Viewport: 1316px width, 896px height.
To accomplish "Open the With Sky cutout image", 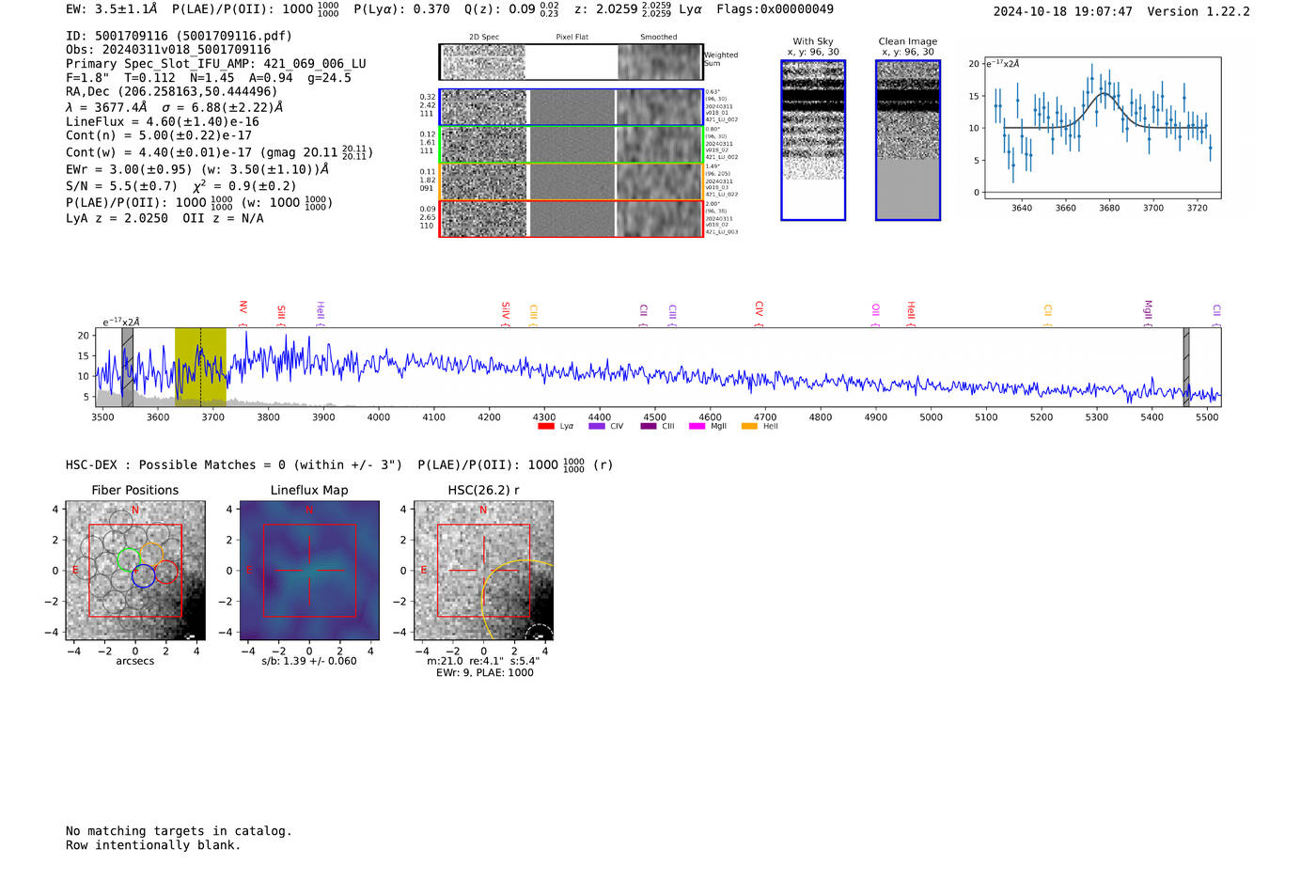I will pos(813,140).
